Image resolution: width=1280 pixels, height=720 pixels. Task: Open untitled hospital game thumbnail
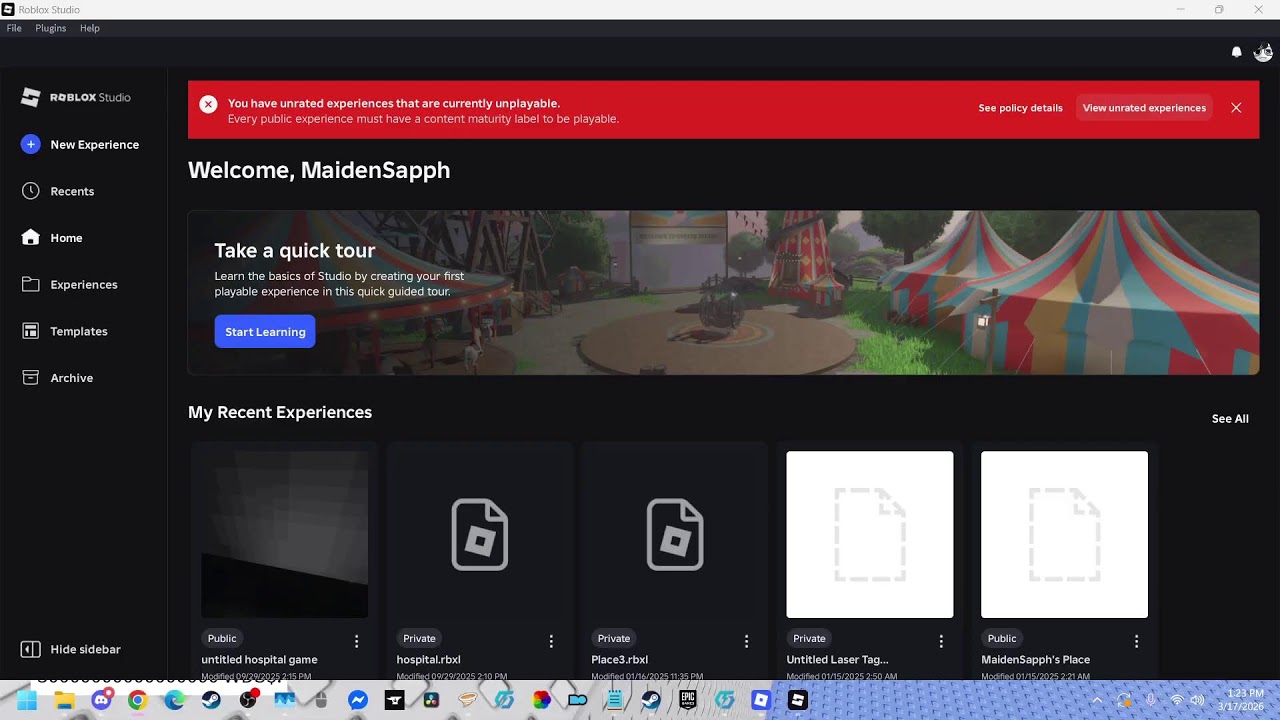(x=285, y=534)
